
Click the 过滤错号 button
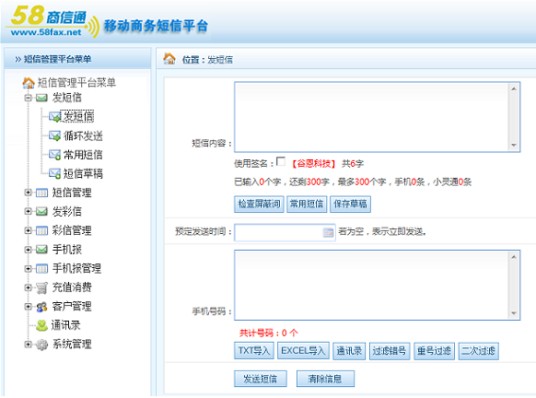click(x=389, y=351)
